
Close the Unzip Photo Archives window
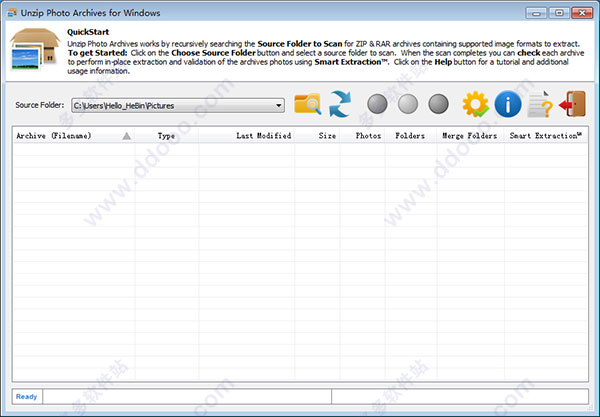(582, 13)
